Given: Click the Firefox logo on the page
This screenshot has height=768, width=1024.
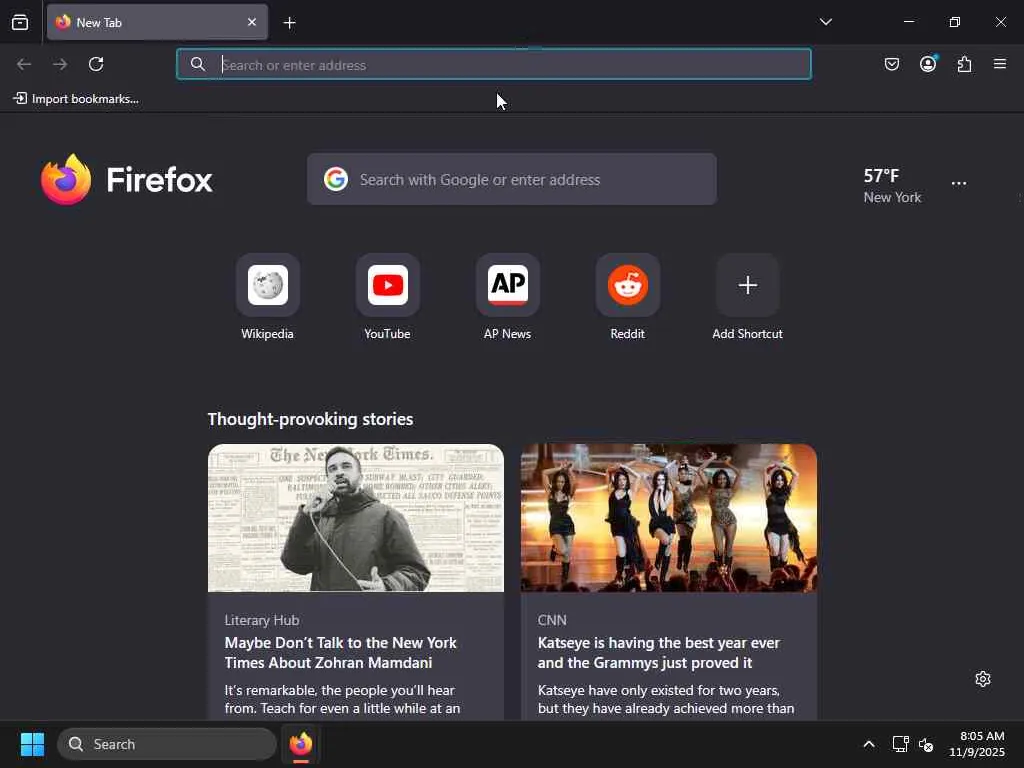Looking at the screenshot, I should click(127, 180).
